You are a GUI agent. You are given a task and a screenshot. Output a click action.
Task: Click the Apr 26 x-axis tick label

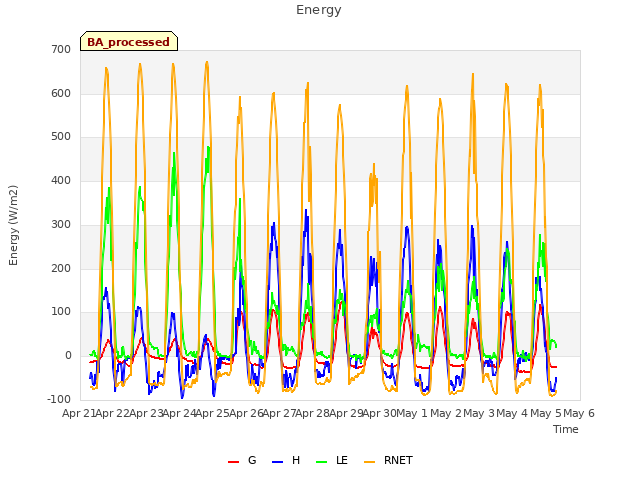pos(246,413)
